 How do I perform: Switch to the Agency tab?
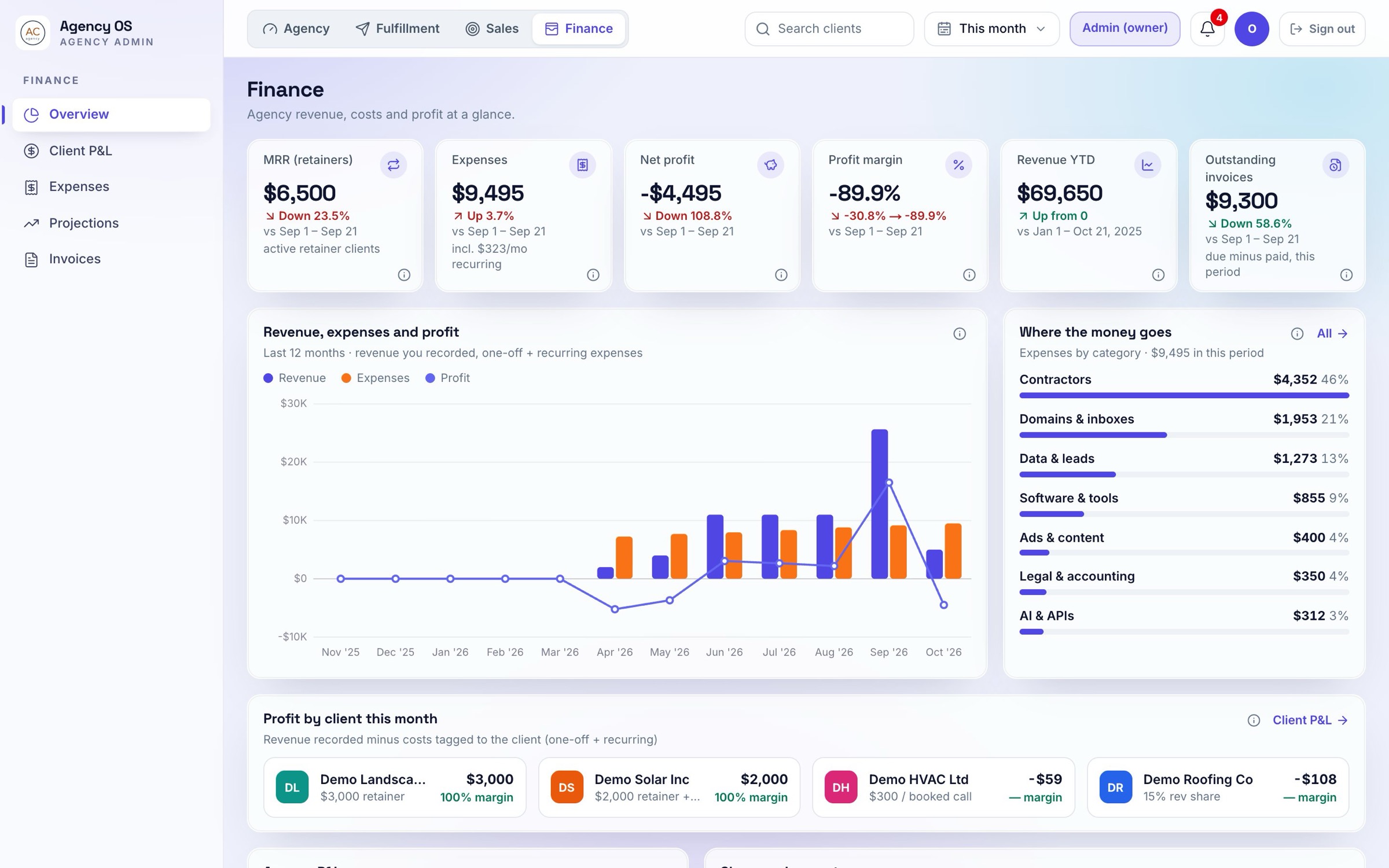tap(296, 29)
